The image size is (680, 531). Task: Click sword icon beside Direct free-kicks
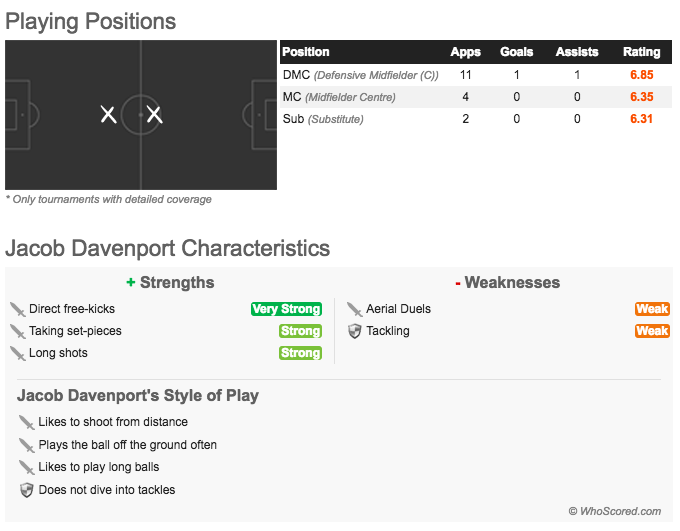click(18, 309)
